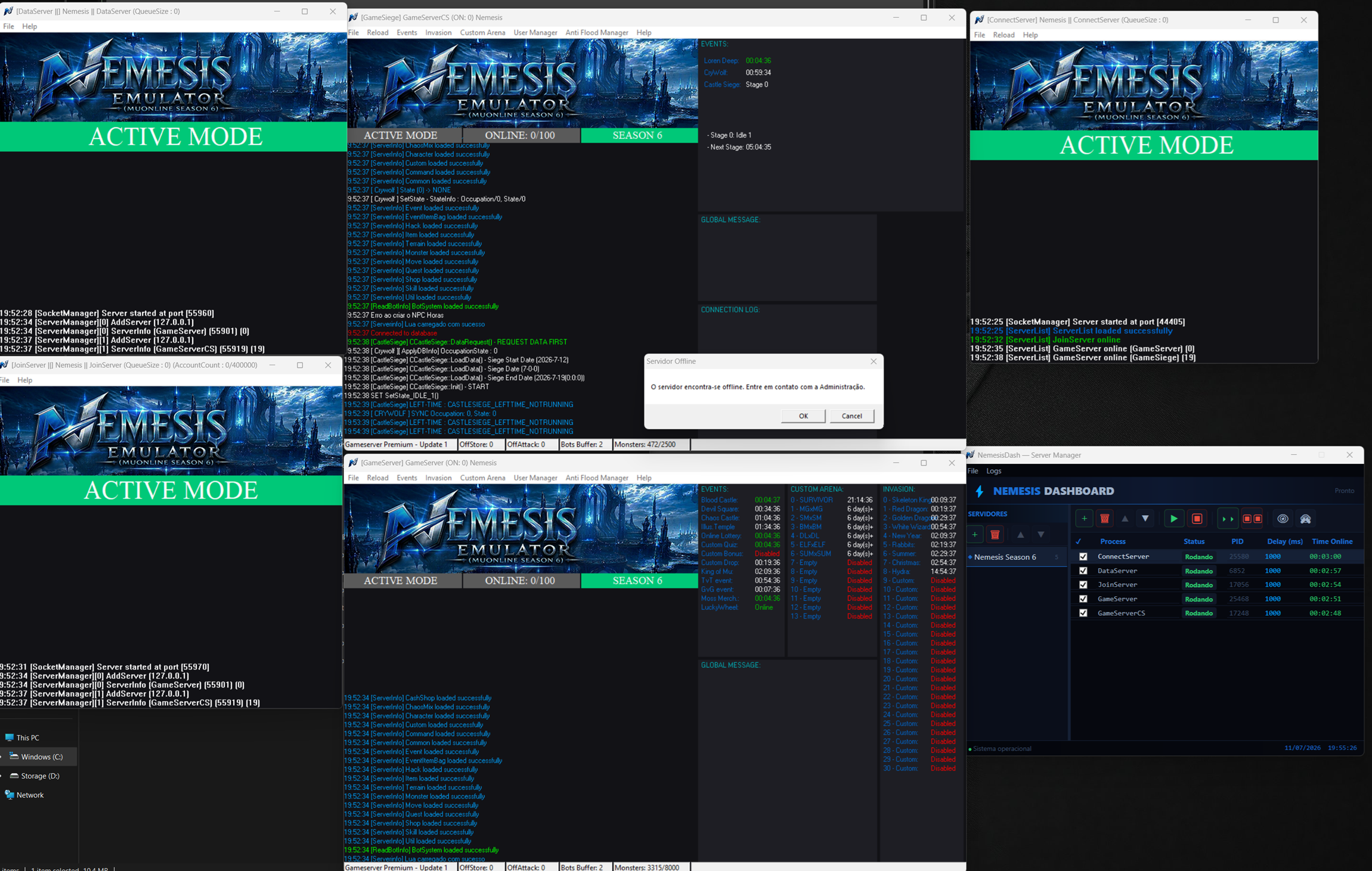The width and height of the screenshot is (1372, 871).
Task: Open File menu in the JoinServer window
Action: (x=5, y=380)
